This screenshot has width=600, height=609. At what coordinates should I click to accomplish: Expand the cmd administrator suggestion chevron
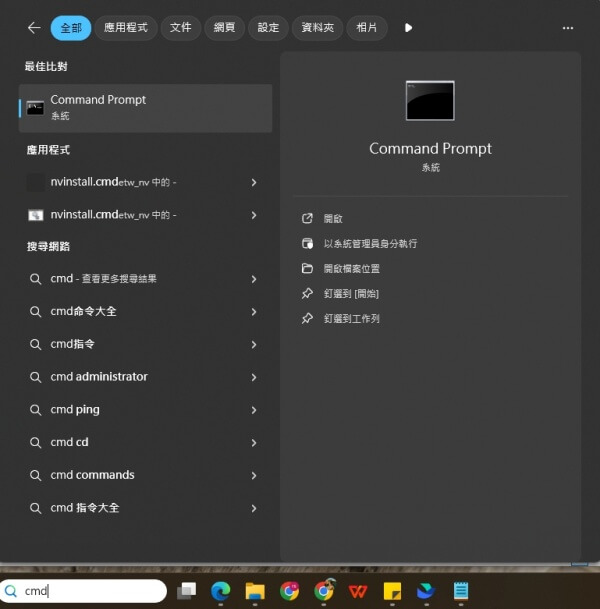(254, 377)
